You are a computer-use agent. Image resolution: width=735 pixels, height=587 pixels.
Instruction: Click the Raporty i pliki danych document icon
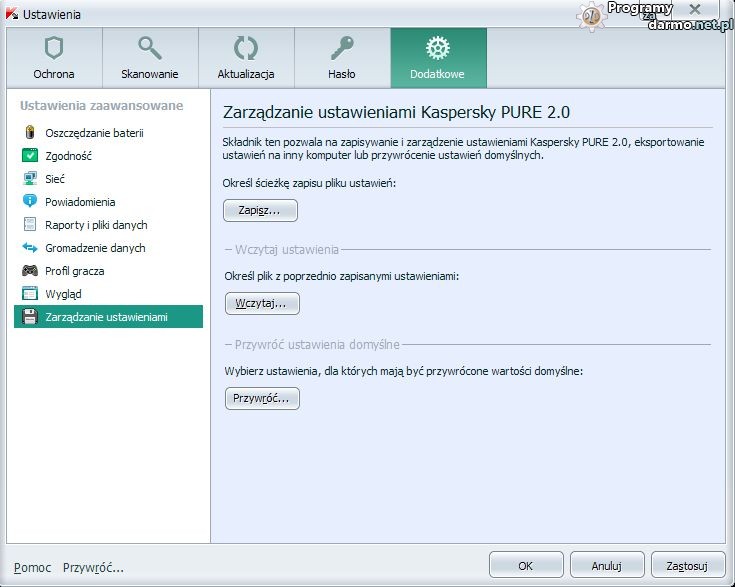point(30,224)
